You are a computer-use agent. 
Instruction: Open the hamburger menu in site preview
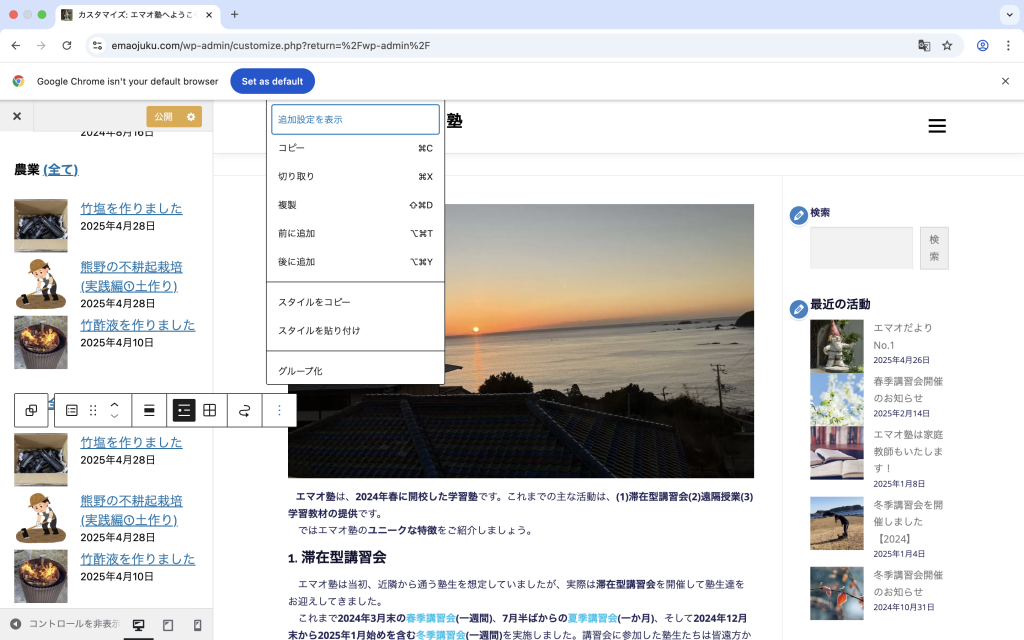[937, 126]
